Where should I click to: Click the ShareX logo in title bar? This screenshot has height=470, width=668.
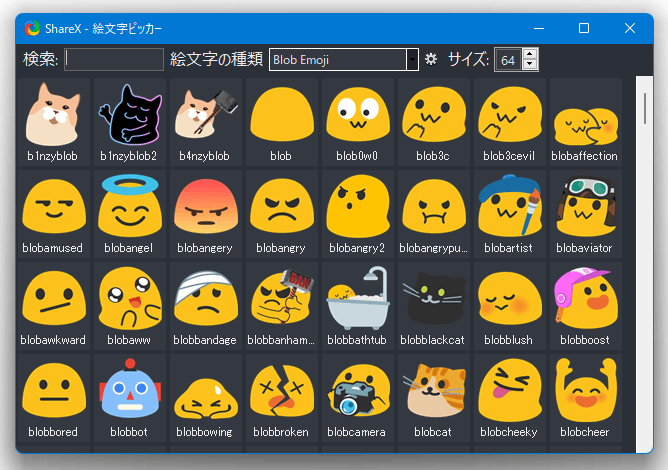(32, 29)
